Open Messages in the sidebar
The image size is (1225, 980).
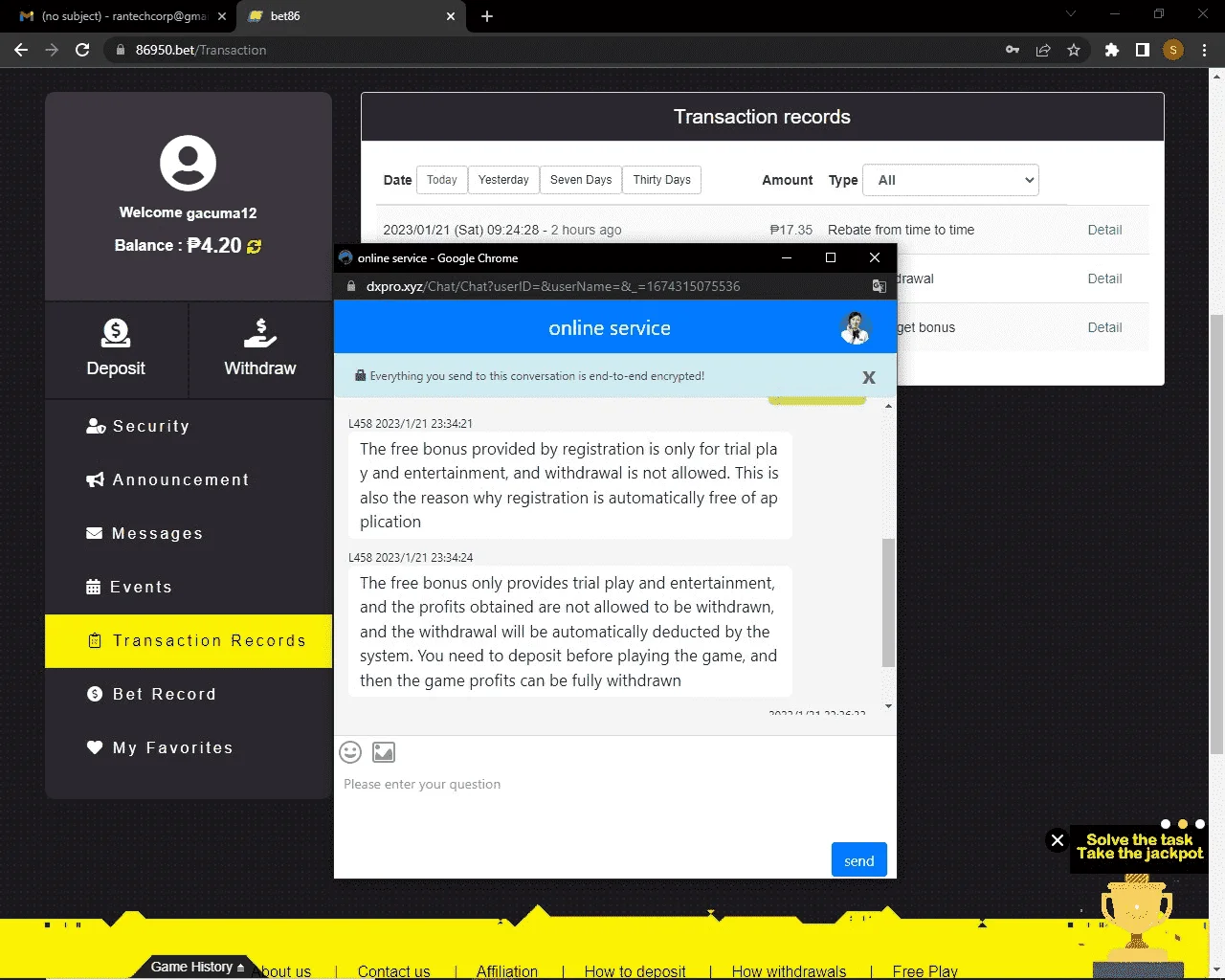coord(145,533)
